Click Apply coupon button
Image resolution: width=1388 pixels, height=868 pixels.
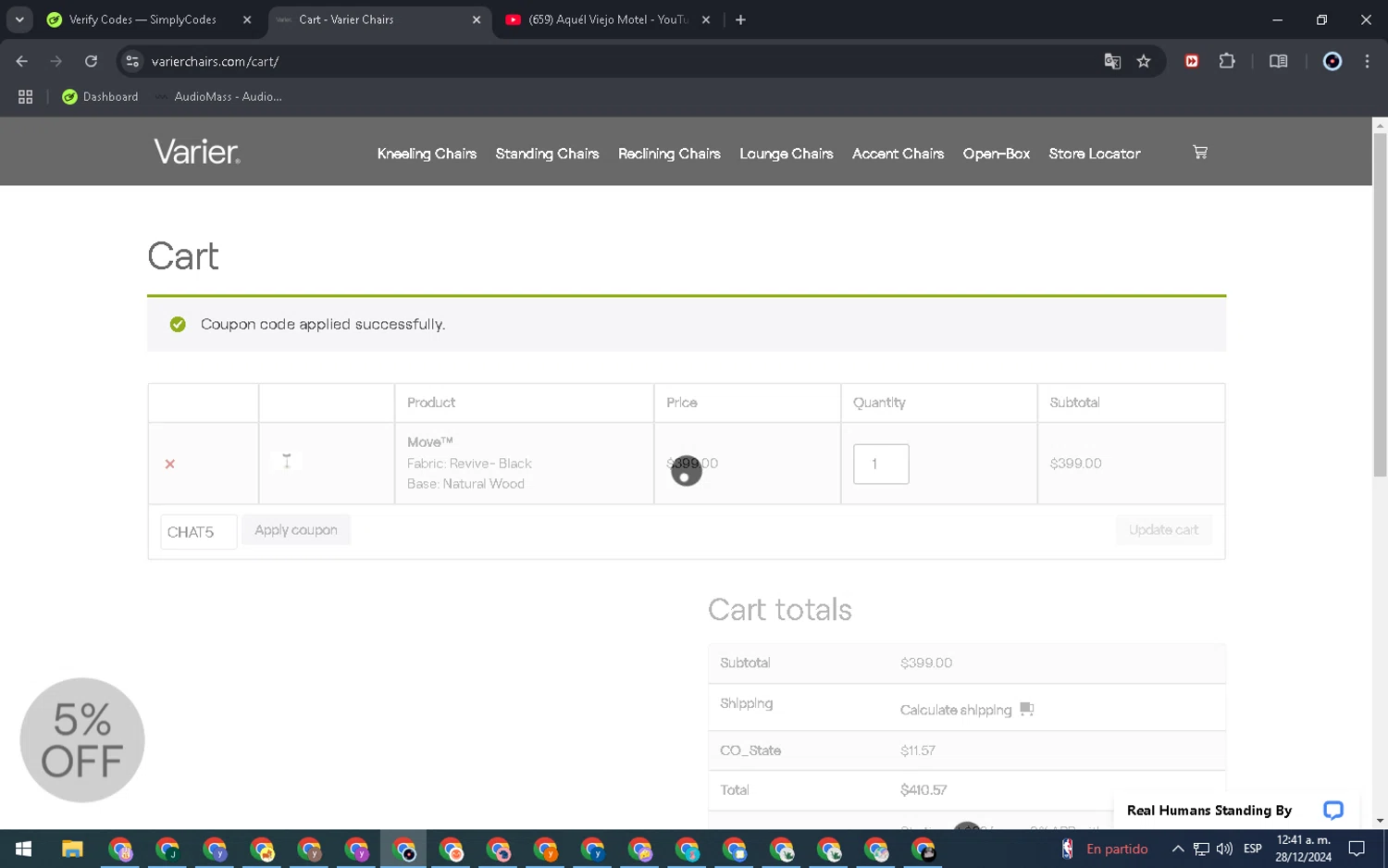(296, 530)
